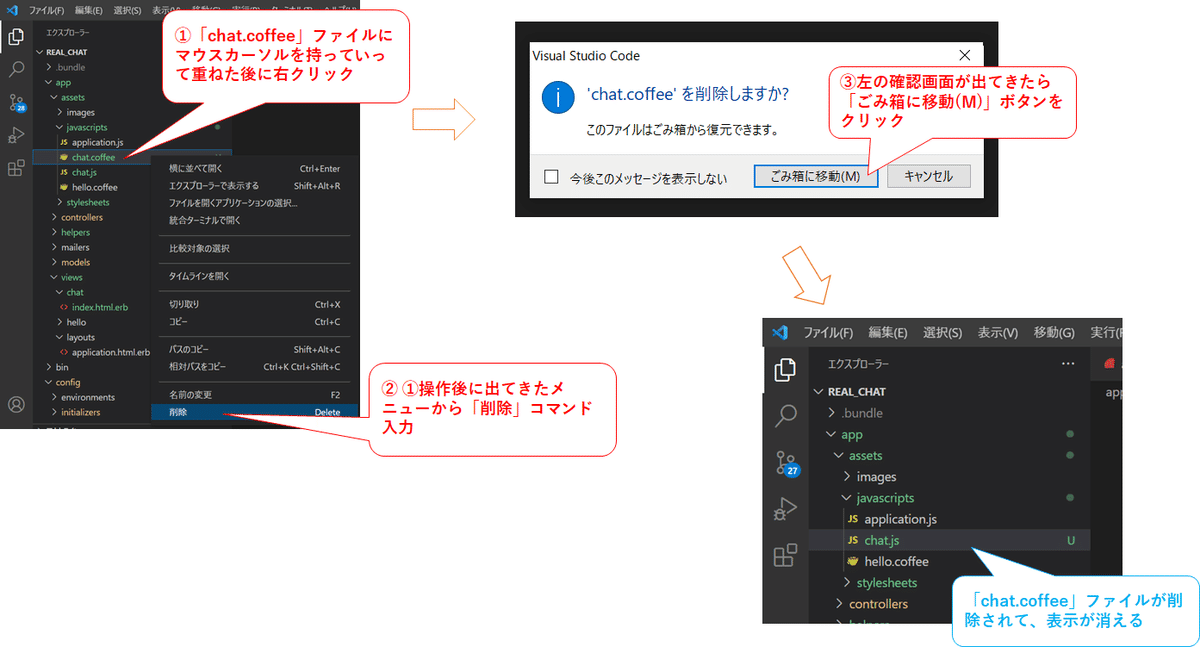Expand stylesheets folder in the badge-27 window

click(x=847, y=583)
